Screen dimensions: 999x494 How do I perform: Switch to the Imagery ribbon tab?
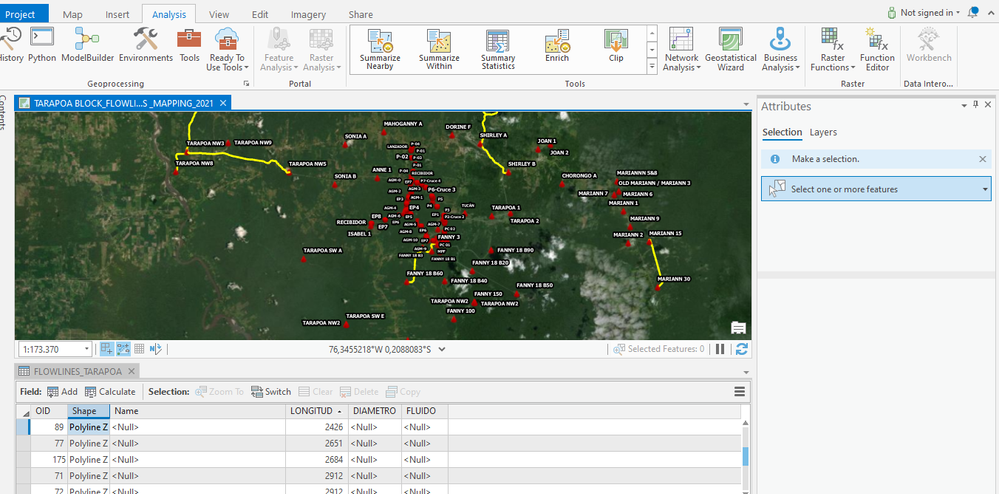tap(308, 15)
